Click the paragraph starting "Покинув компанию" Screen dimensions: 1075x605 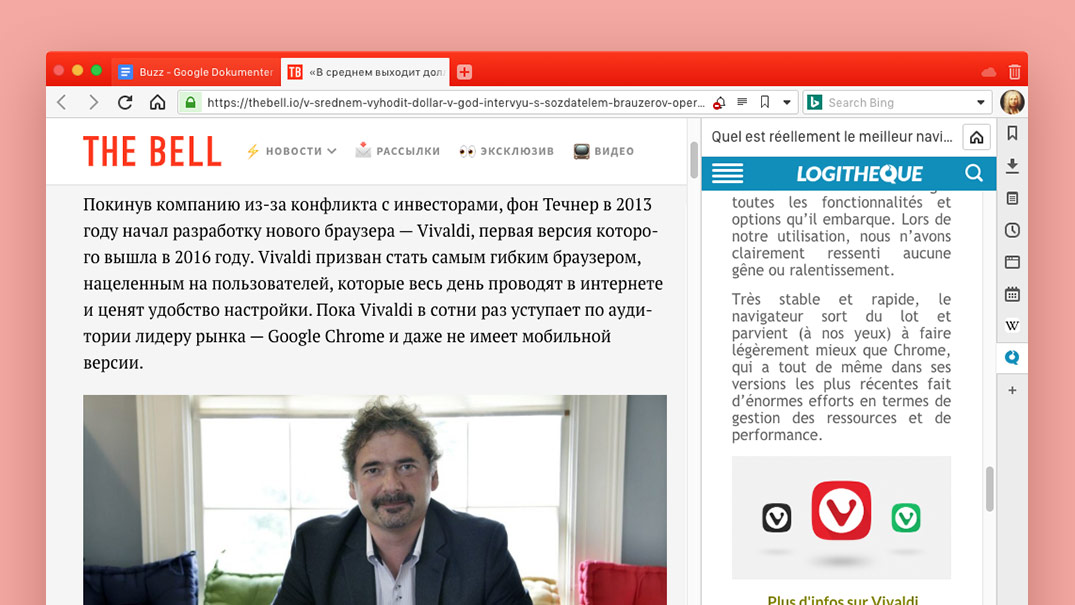point(373,283)
